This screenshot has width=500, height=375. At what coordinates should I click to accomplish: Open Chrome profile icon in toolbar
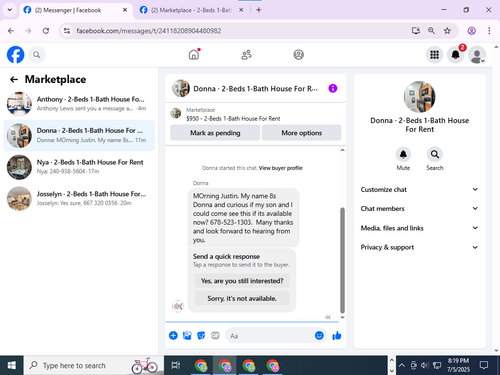click(471, 31)
